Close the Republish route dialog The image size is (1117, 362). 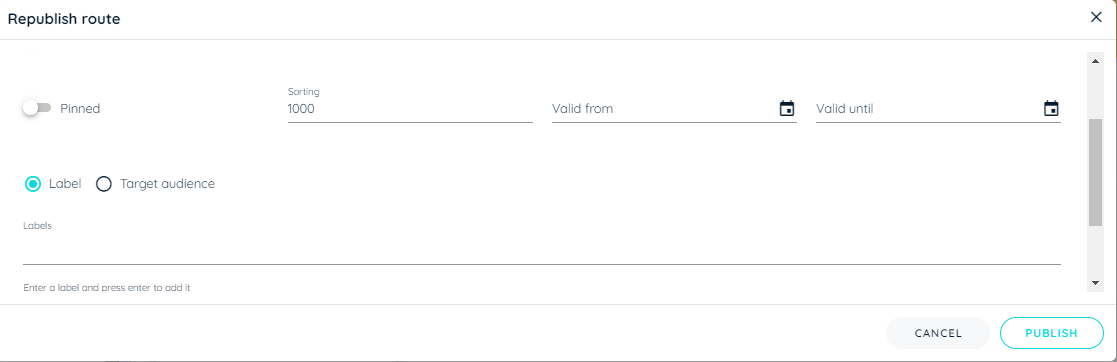[x=1096, y=18]
